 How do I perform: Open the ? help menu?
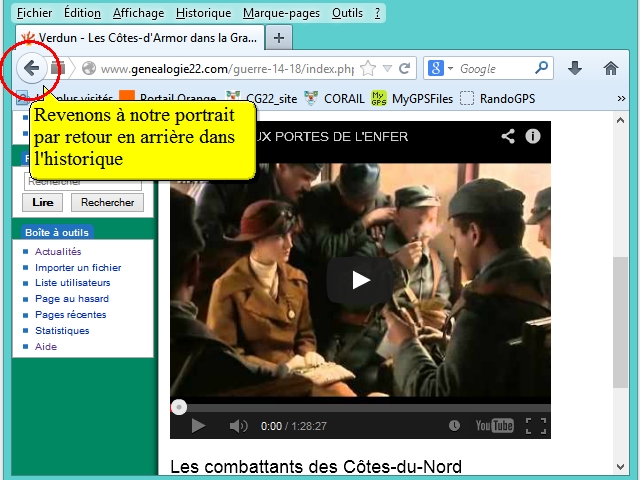[378, 13]
